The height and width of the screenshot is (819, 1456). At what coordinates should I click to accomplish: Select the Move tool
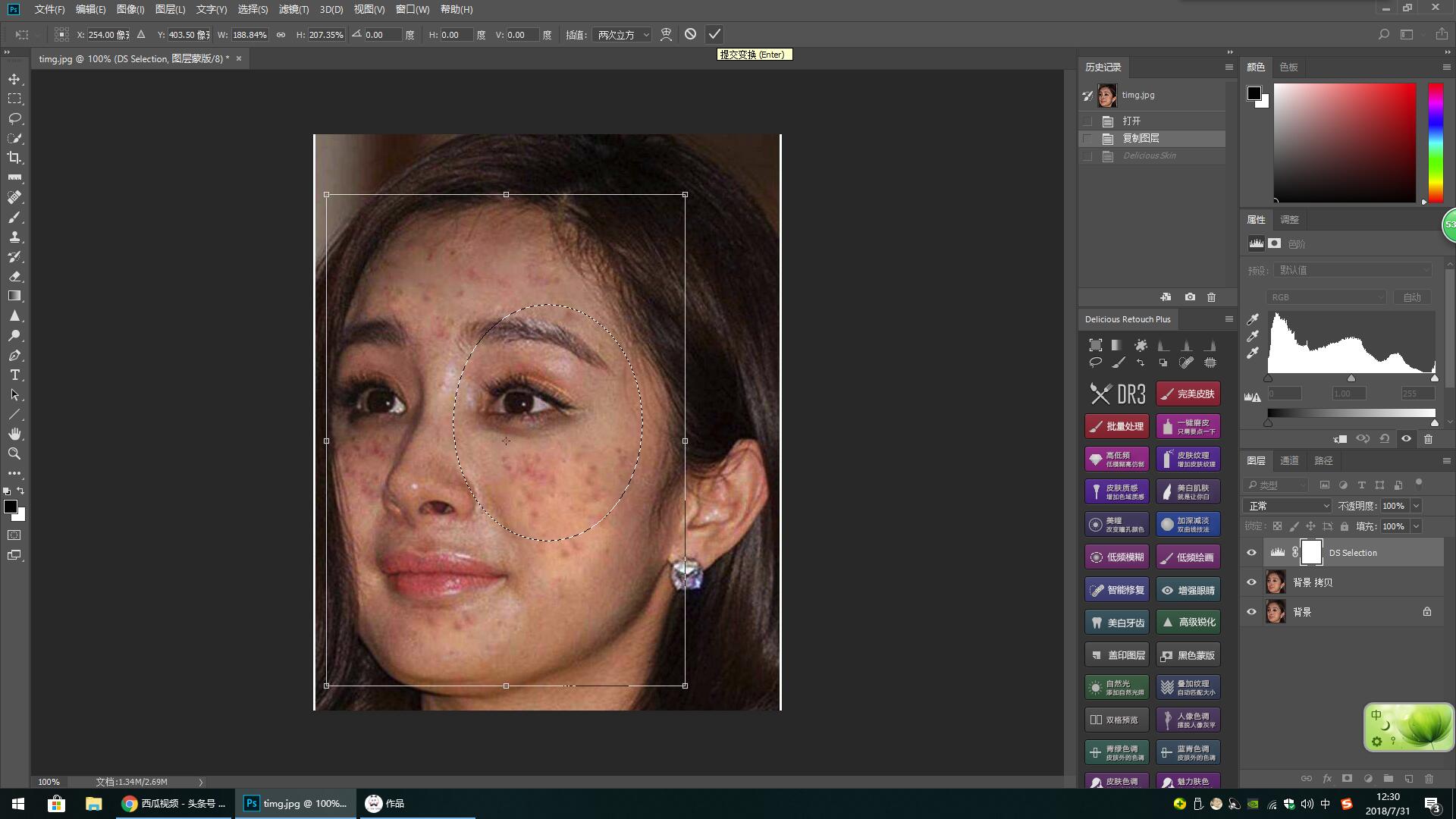[x=14, y=79]
